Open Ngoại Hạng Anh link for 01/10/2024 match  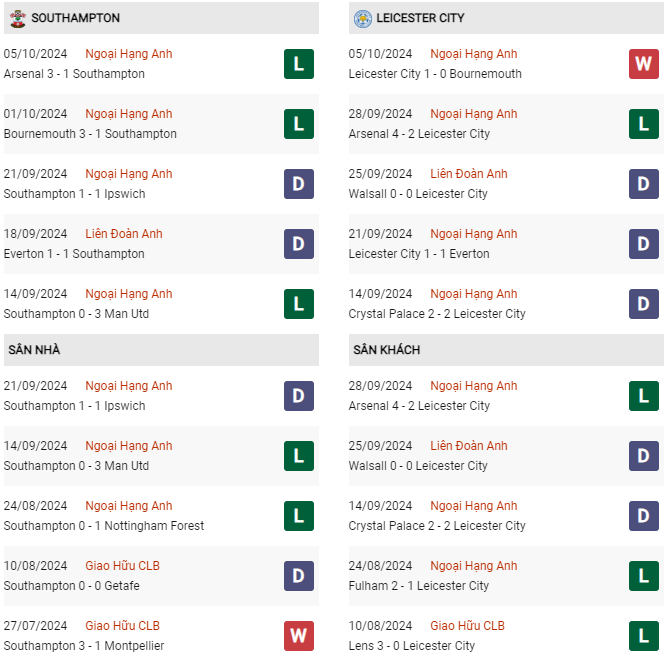129,114
